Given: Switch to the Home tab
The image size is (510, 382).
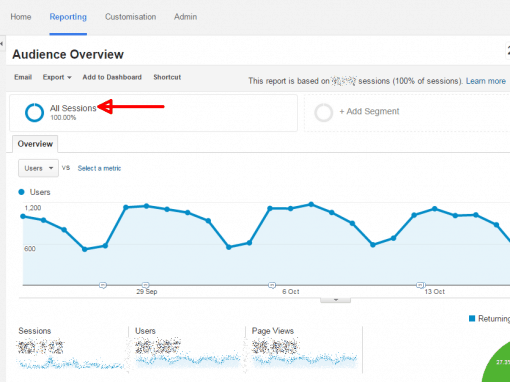Looking at the screenshot, I should (21, 17).
